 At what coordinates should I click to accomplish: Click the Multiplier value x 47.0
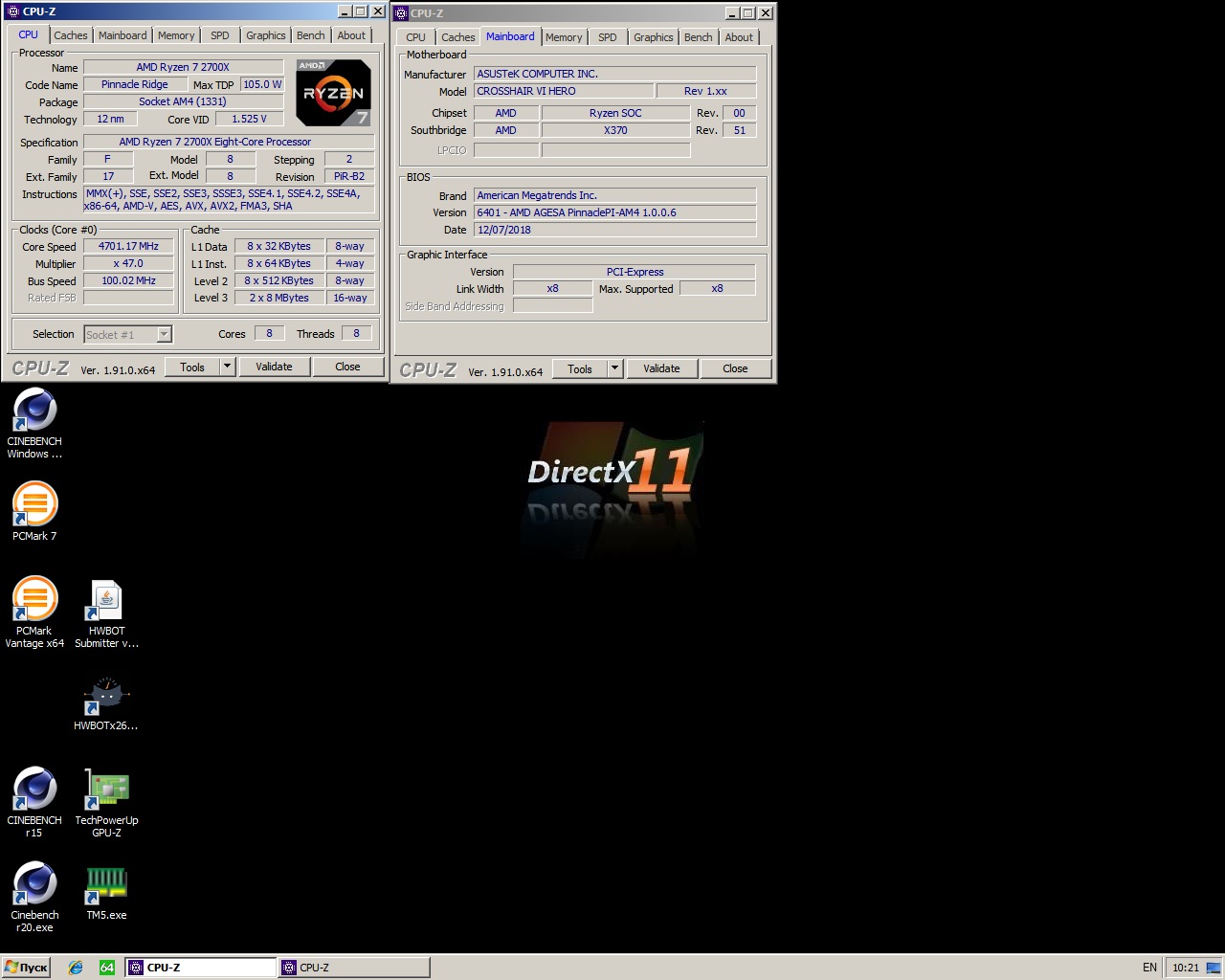(x=128, y=263)
